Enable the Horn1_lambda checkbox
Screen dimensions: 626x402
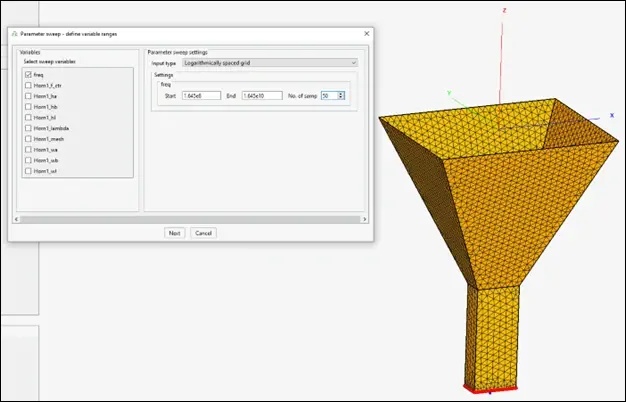[x=29, y=128]
